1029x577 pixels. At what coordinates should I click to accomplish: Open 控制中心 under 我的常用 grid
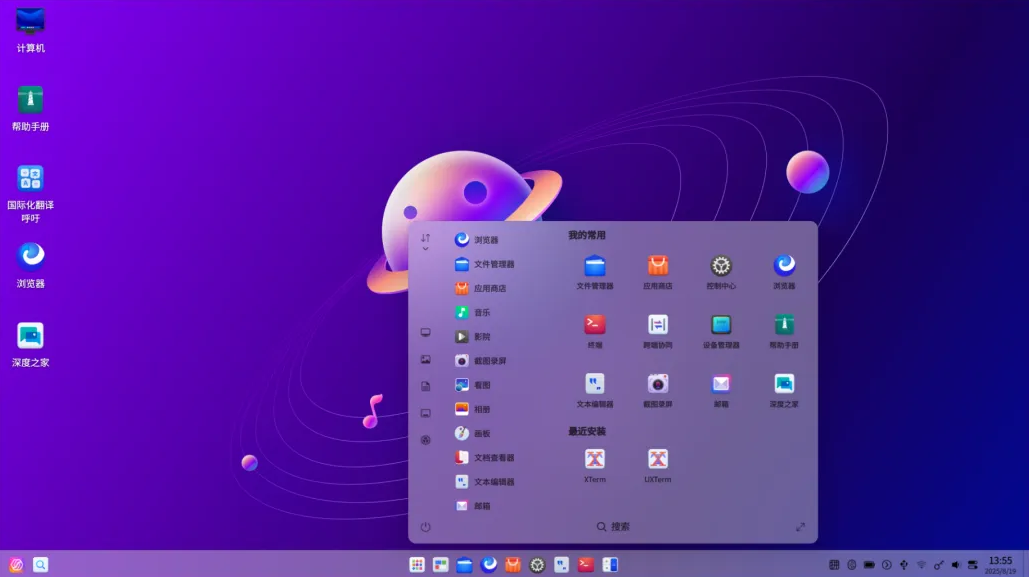(x=721, y=272)
